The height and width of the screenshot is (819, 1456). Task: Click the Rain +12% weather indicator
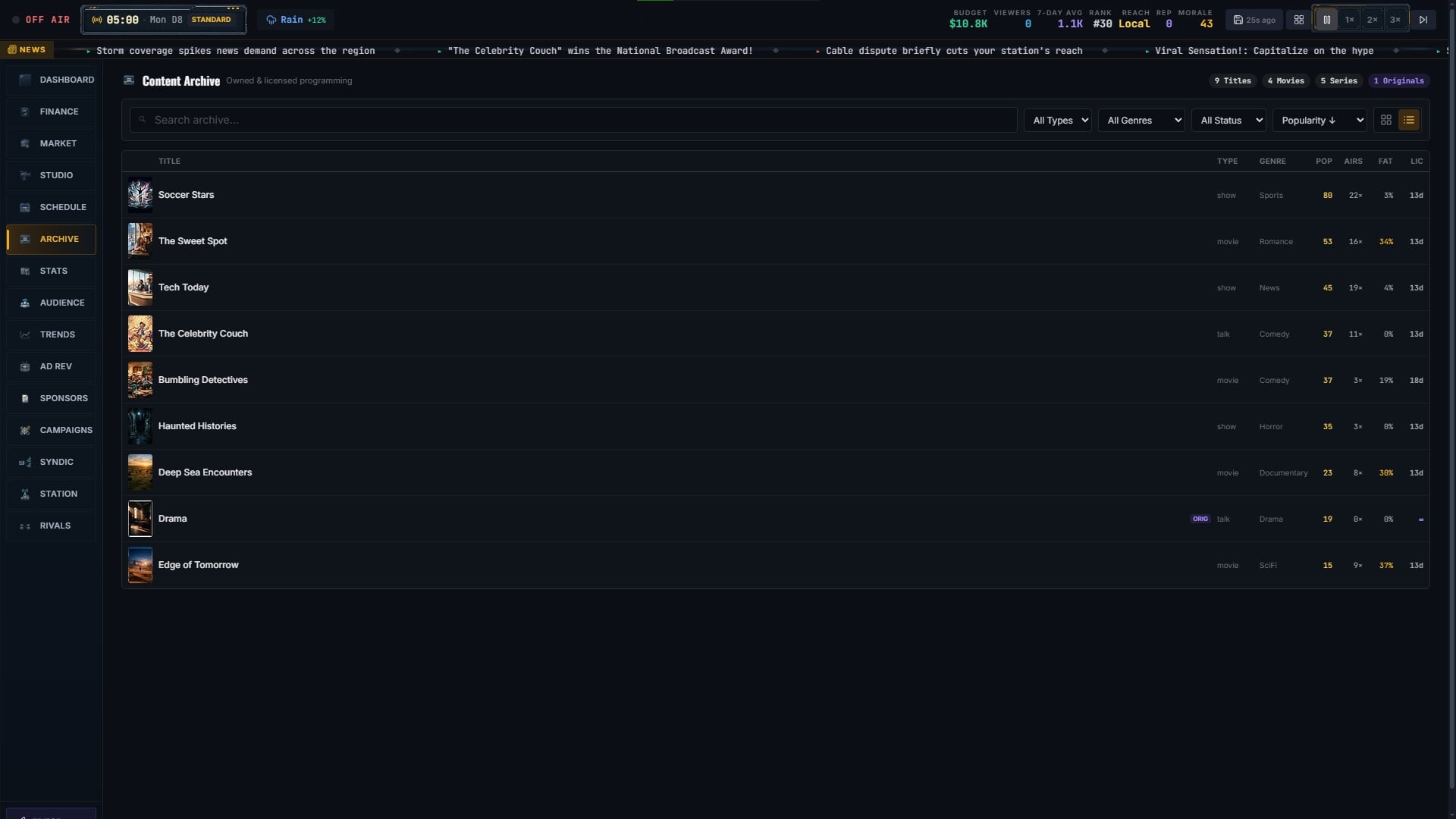[x=296, y=20]
